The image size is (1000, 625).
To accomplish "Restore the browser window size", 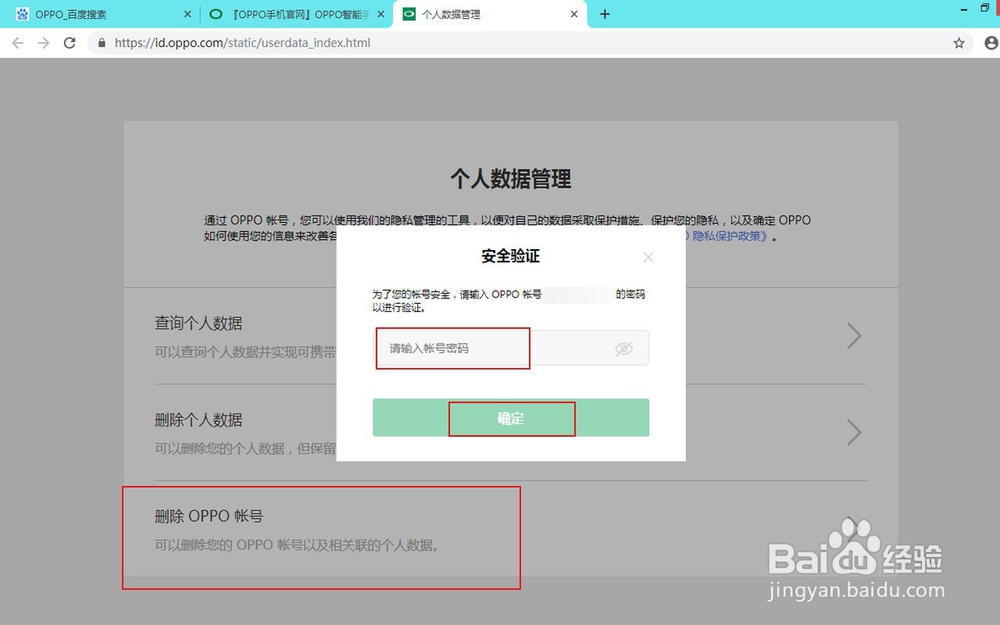I will point(985,8).
